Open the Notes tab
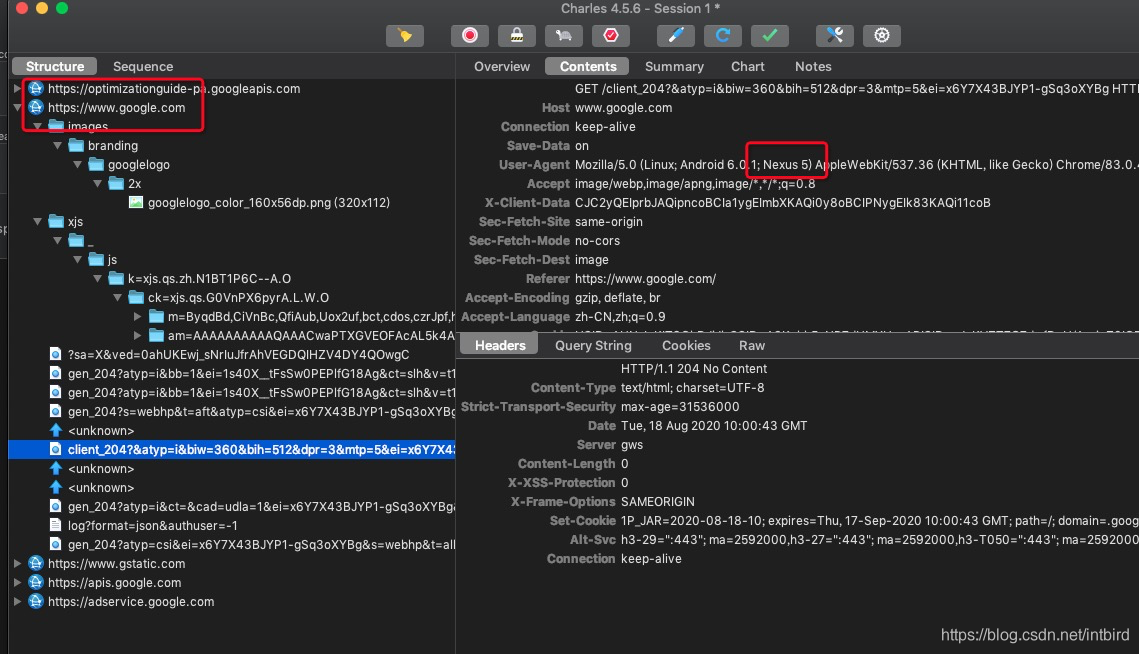Screen dimensions: 1139x654 (813, 66)
